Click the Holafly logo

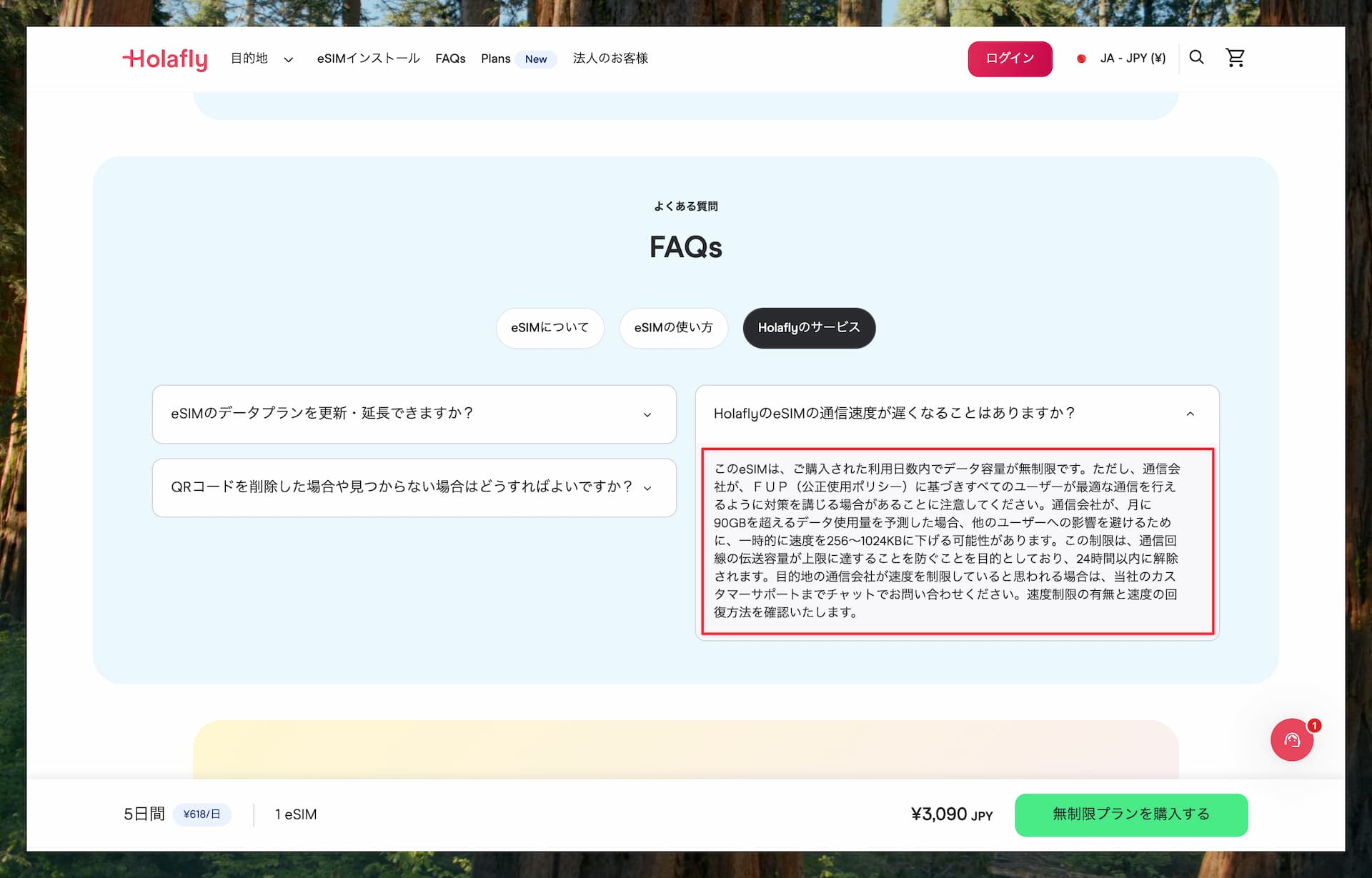point(165,59)
